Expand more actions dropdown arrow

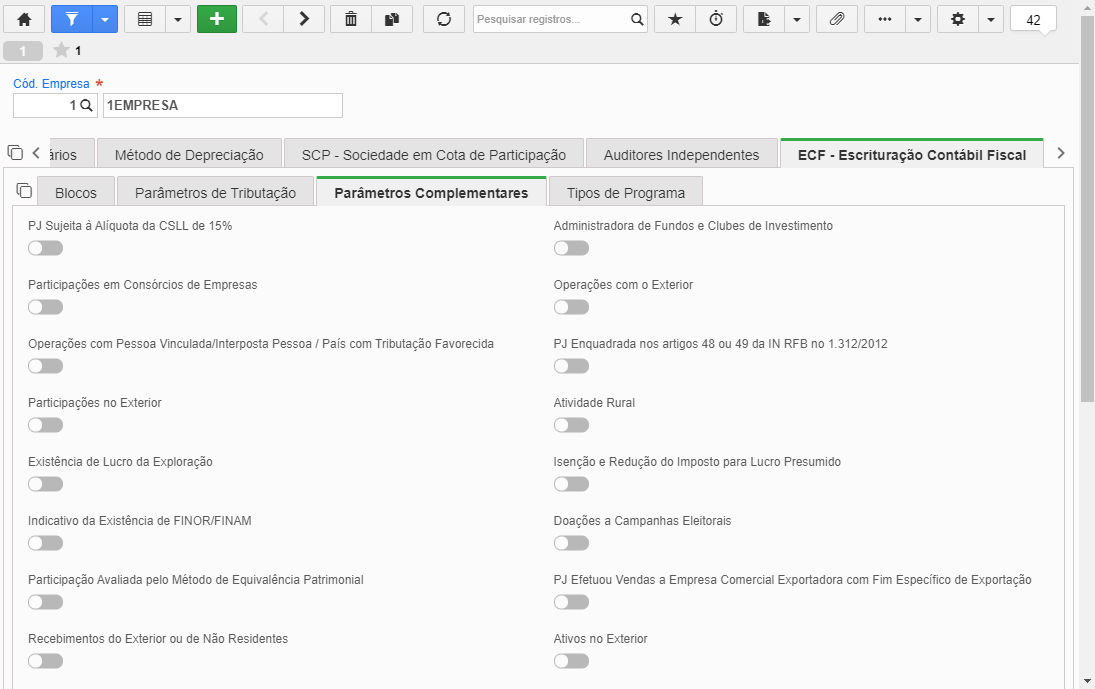pos(918,19)
